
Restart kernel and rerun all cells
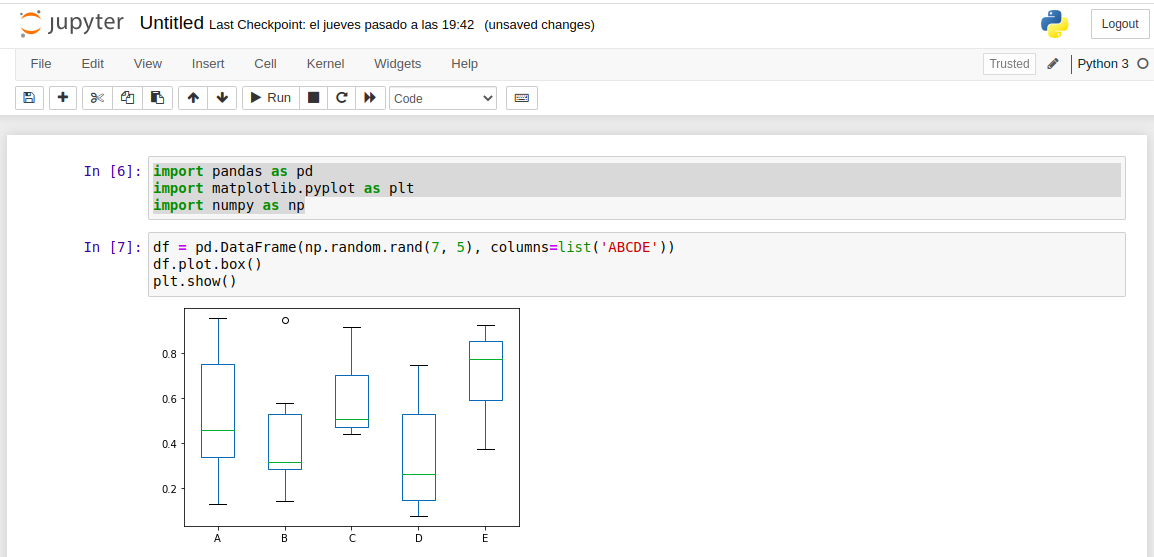(370, 98)
